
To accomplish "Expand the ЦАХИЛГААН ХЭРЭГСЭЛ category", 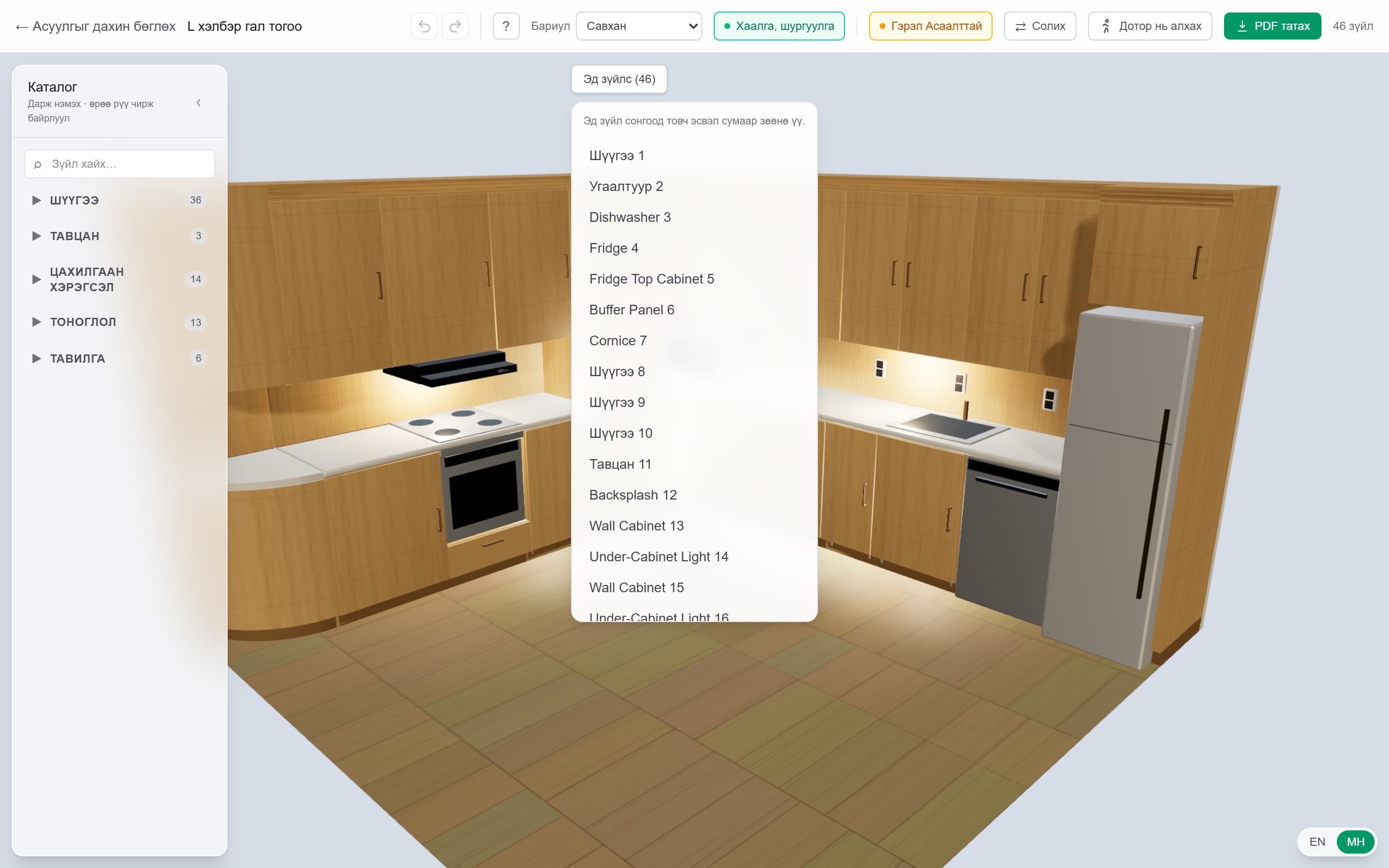I will coord(120,279).
